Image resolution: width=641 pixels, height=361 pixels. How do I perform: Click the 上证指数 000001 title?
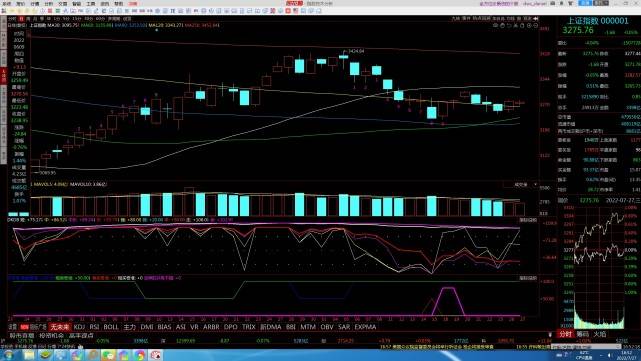(597, 21)
